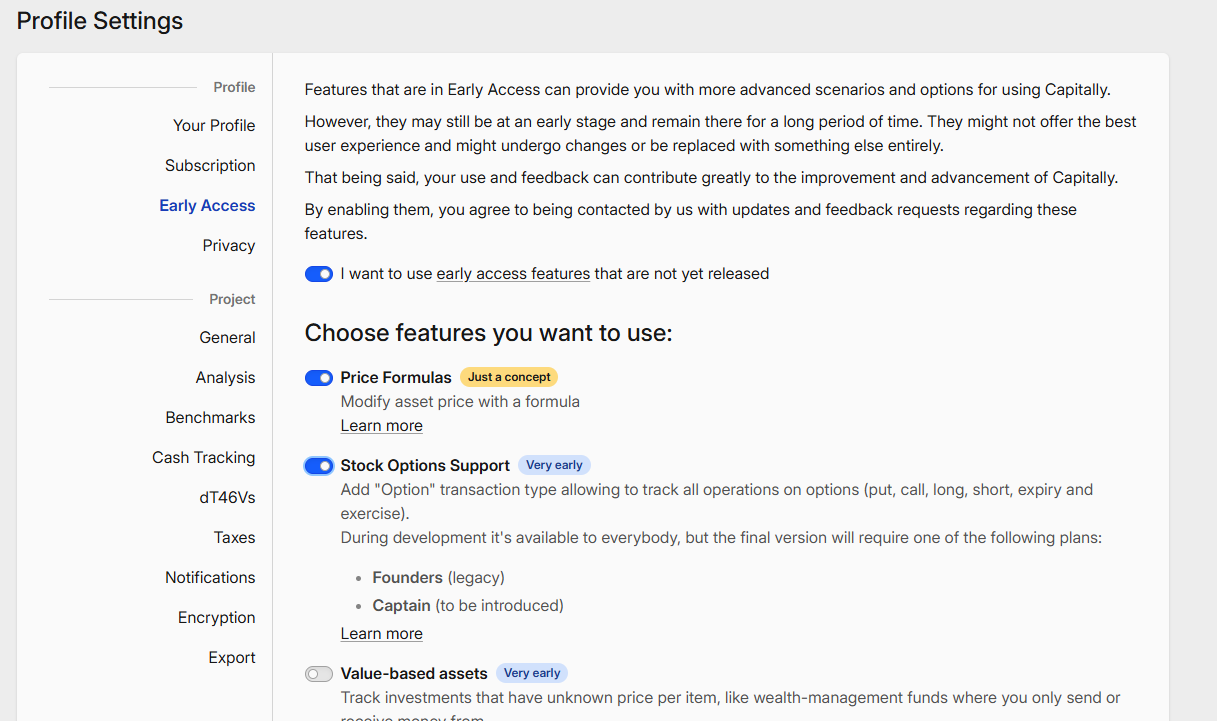The height and width of the screenshot is (721, 1217).
Task: Click Learn more under Stock Options Support
Action: click(381, 634)
